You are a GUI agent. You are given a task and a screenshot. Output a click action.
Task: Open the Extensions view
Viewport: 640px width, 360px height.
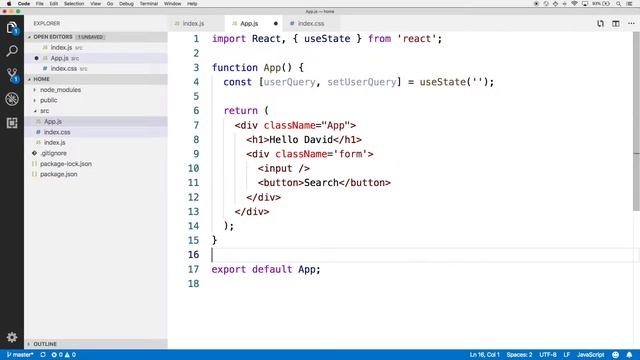(12, 122)
